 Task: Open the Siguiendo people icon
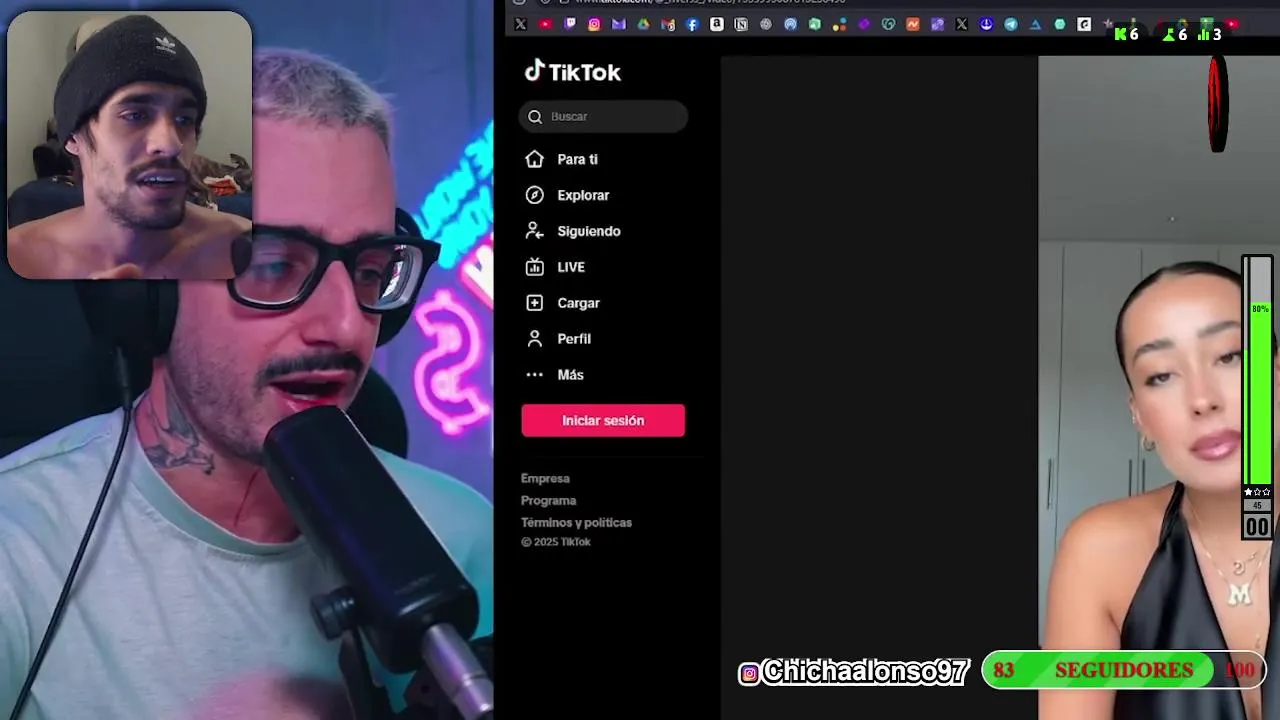[x=535, y=231]
